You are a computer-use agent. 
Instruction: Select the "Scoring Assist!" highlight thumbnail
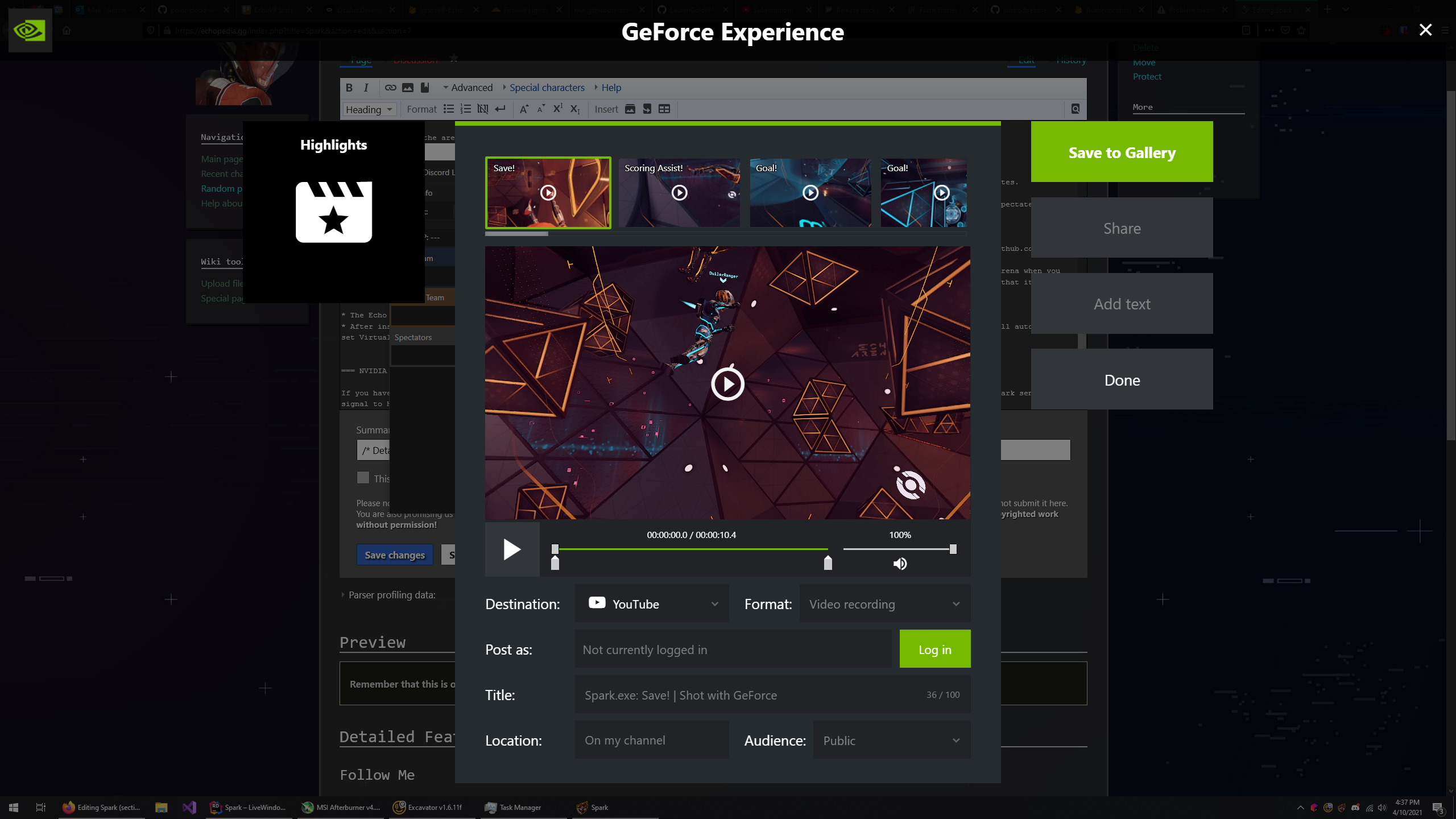(x=679, y=193)
